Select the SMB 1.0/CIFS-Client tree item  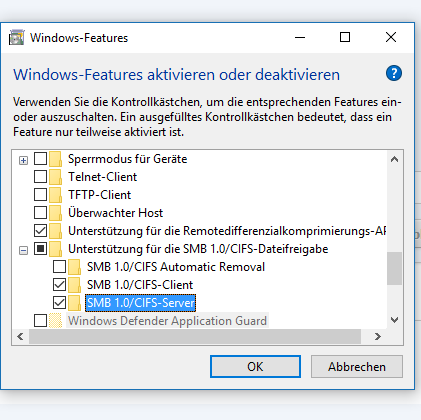coord(140,285)
